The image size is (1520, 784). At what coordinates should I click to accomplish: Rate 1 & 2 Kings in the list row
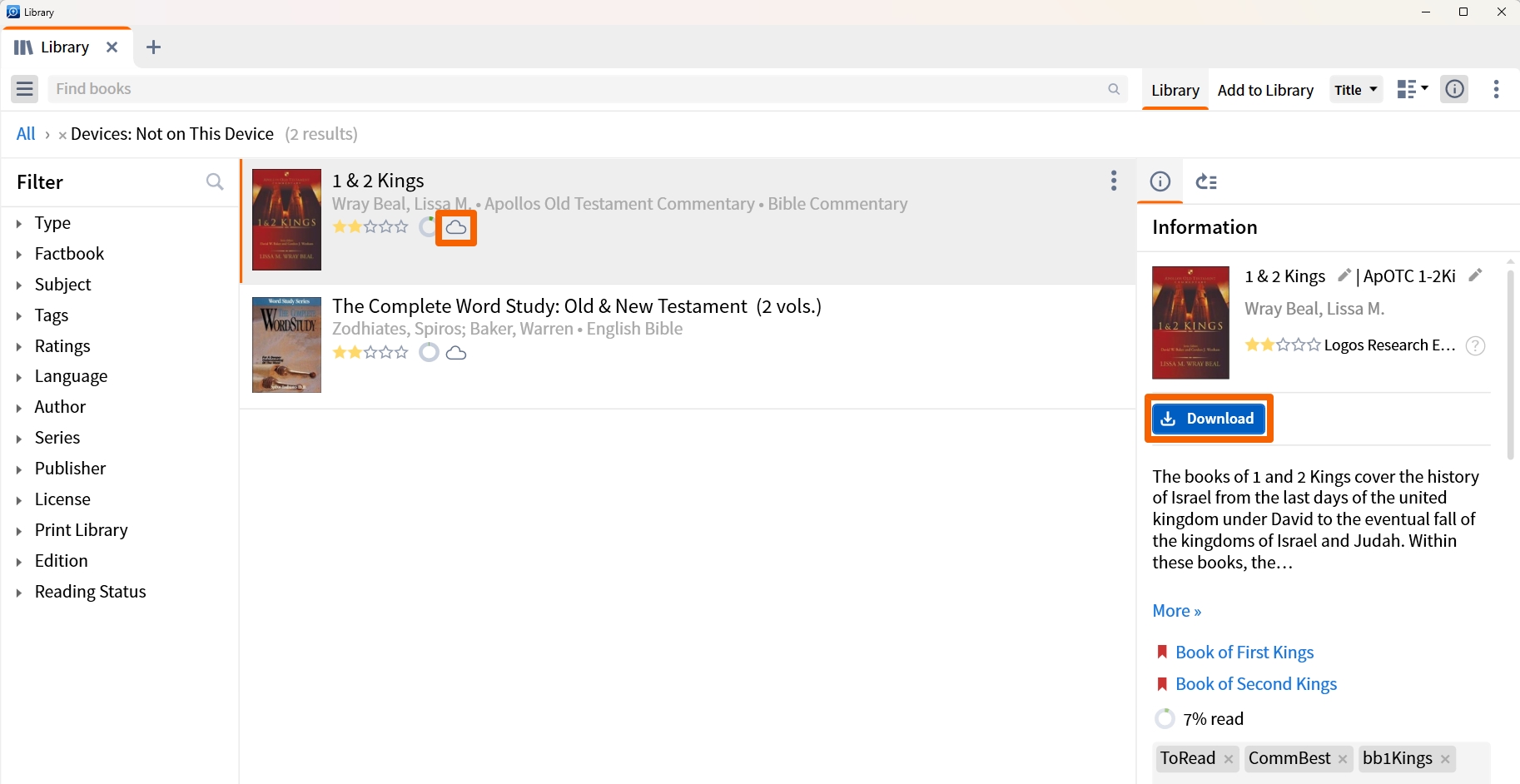370,227
